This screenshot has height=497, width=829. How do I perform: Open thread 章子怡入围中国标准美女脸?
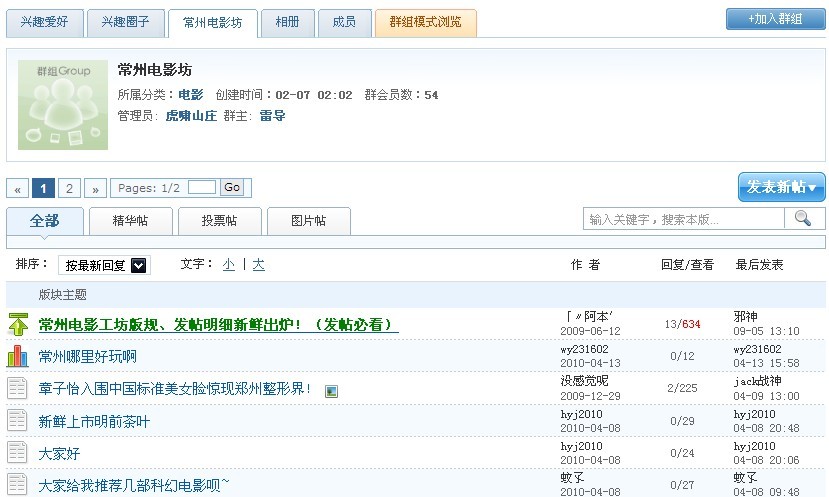tap(174, 389)
